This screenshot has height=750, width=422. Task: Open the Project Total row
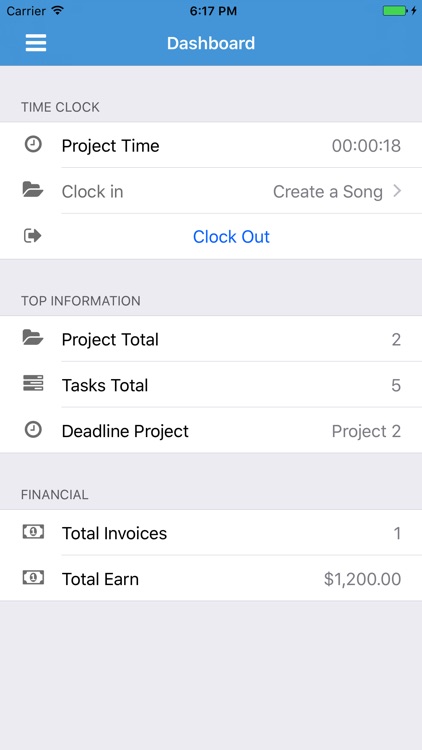pos(211,339)
